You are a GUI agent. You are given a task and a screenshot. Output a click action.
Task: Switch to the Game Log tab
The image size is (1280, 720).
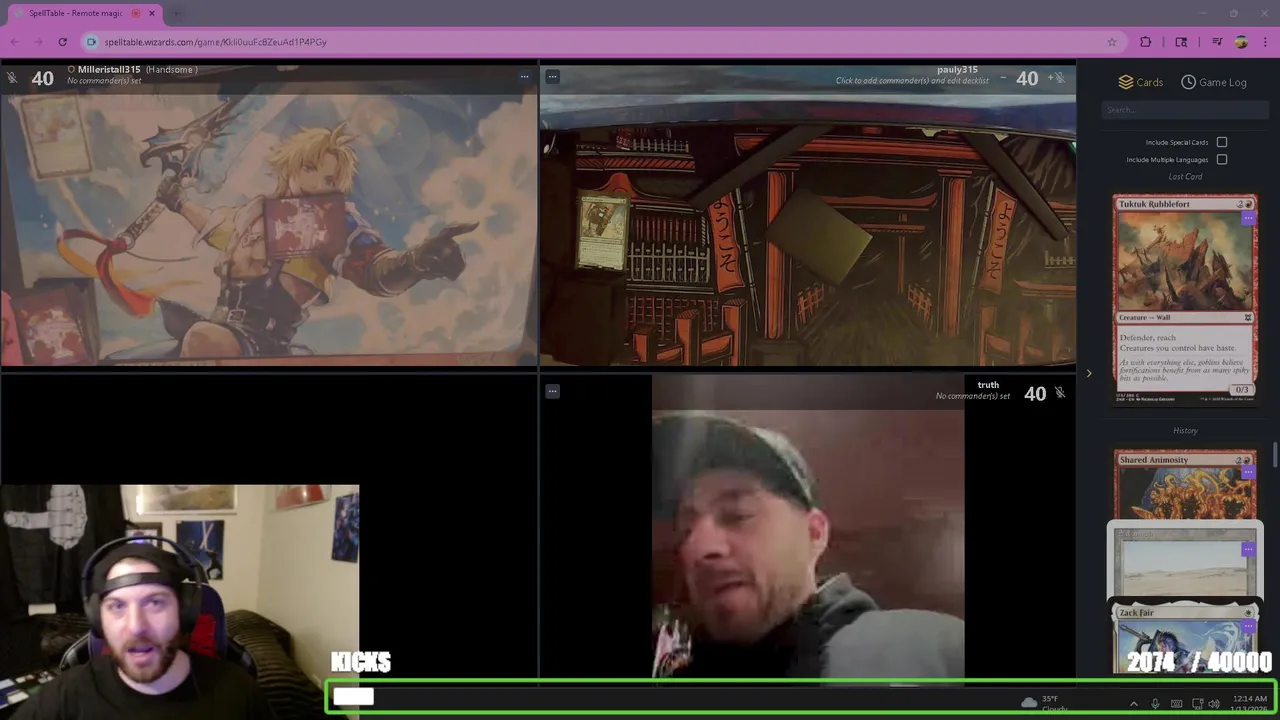pos(1214,82)
